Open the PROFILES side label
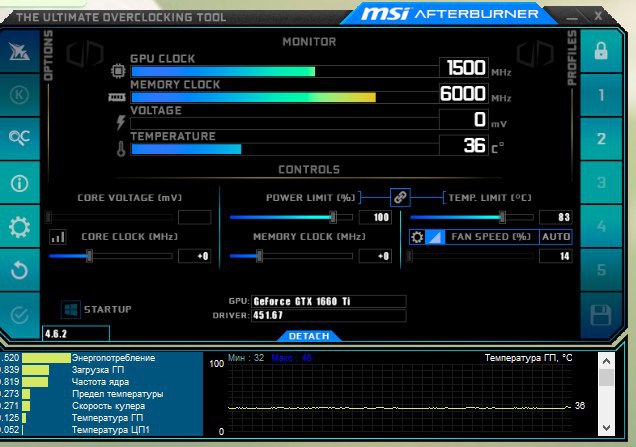The width and height of the screenshot is (636, 447). (572, 58)
